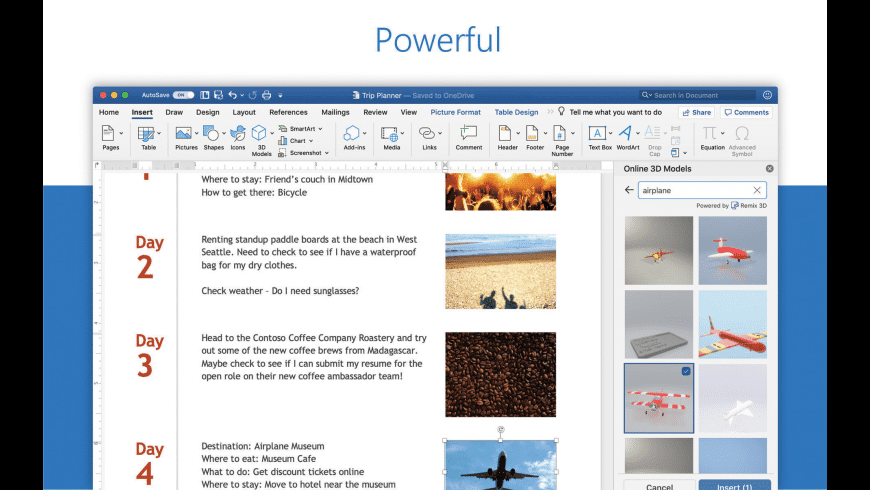
Task: Insert a Comment
Action: click(x=468, y=134)
